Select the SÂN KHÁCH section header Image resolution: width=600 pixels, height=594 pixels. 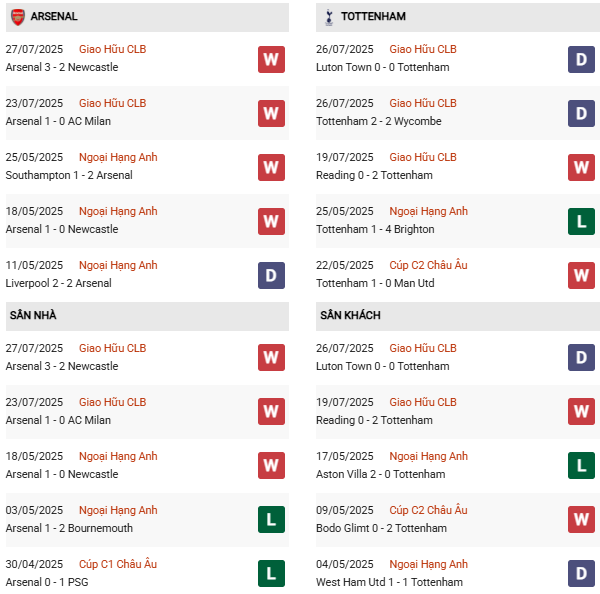click(350, 316)
